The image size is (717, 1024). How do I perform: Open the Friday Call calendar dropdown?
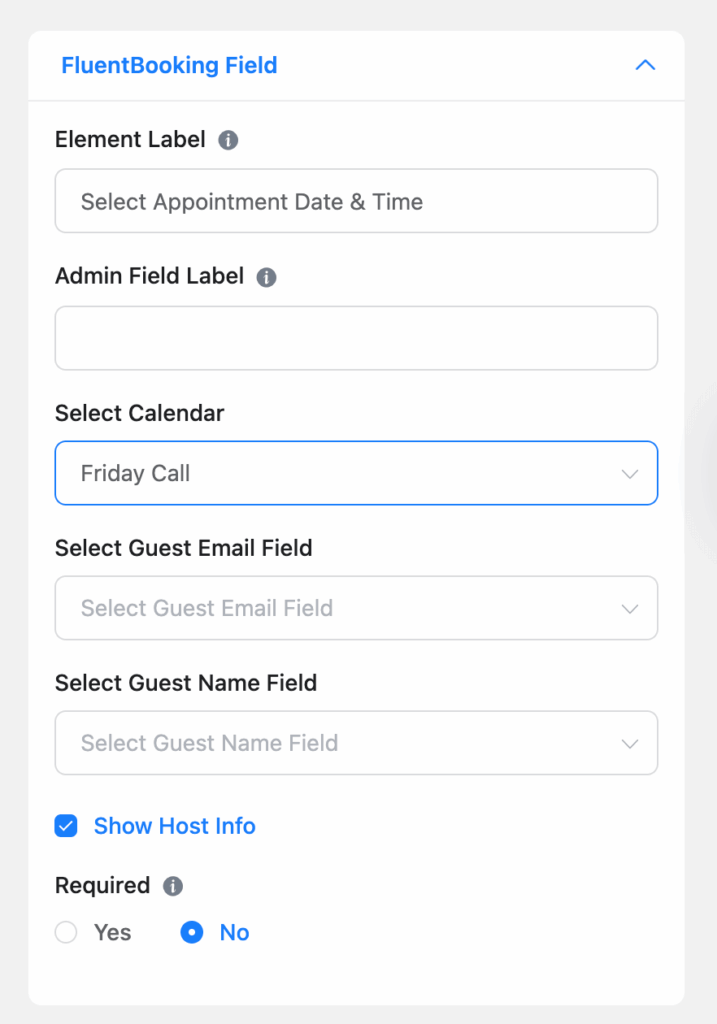[356, 473]
